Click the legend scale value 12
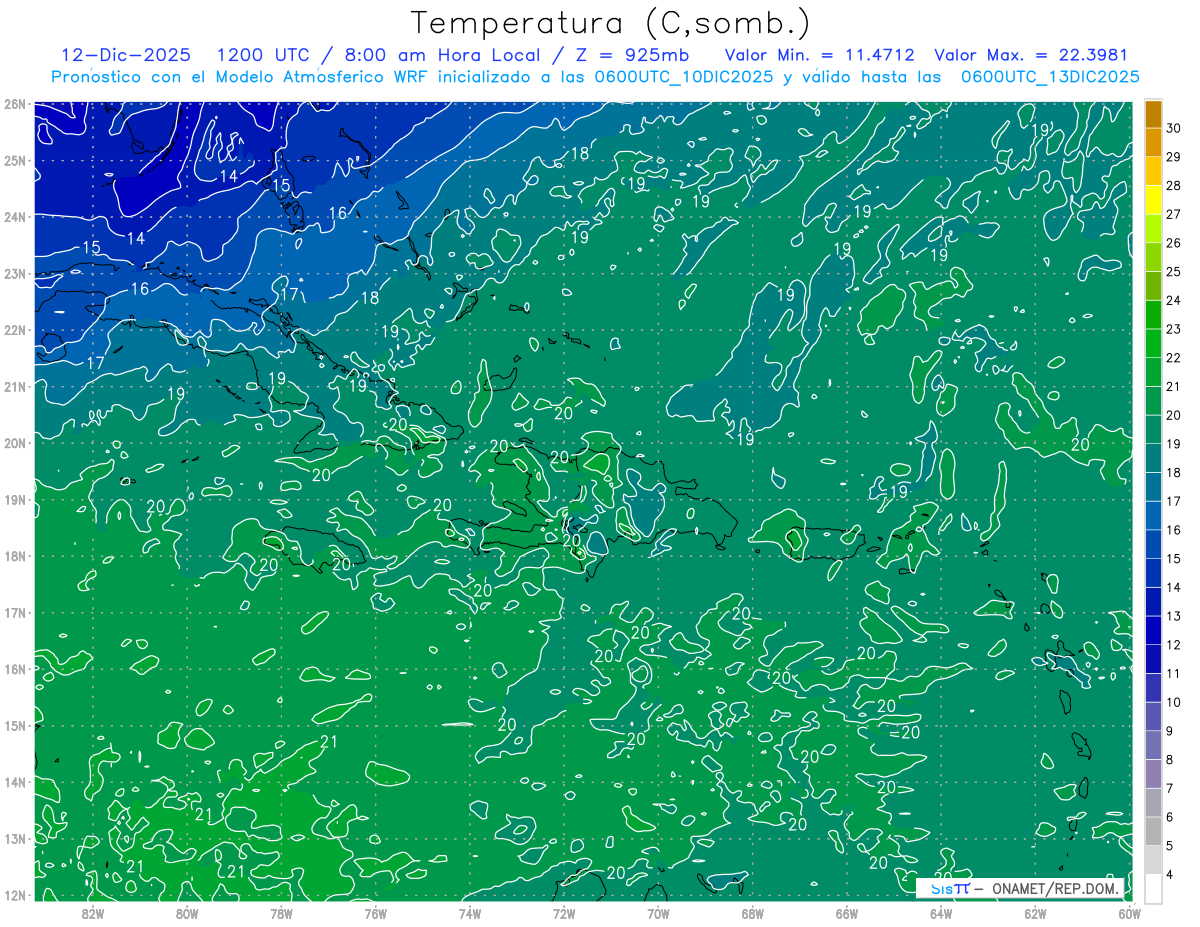Screen dimensions: 1200x927 coord(1174,645)
